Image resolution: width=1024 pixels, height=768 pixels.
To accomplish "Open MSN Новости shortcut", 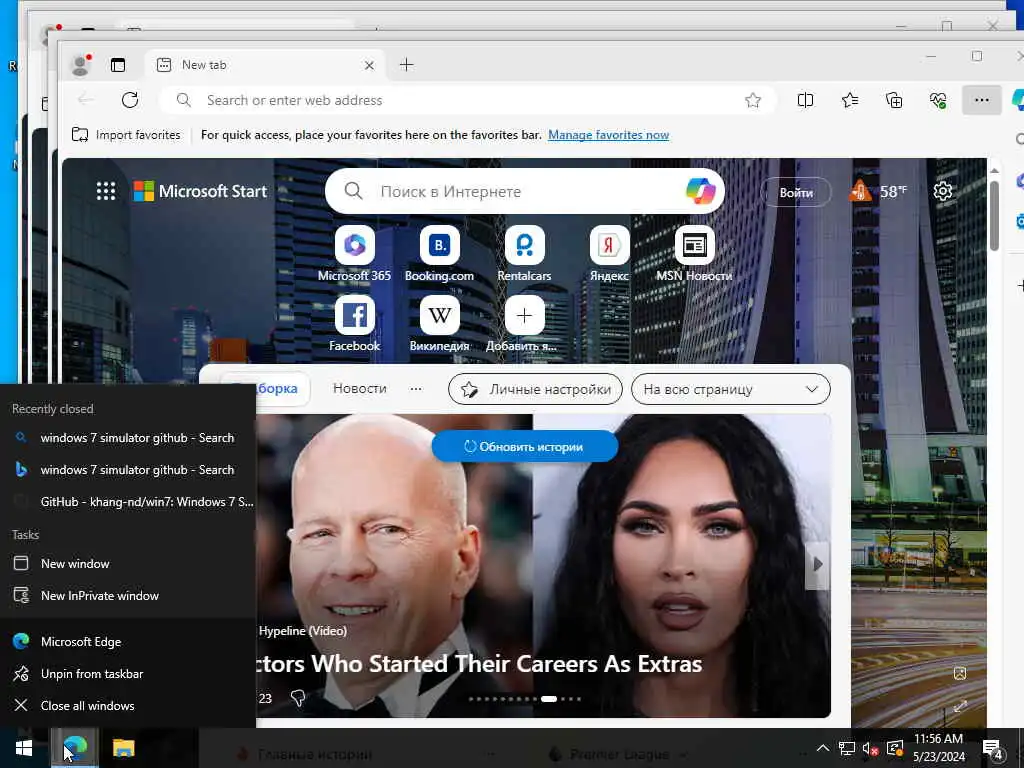I will 694,254.
